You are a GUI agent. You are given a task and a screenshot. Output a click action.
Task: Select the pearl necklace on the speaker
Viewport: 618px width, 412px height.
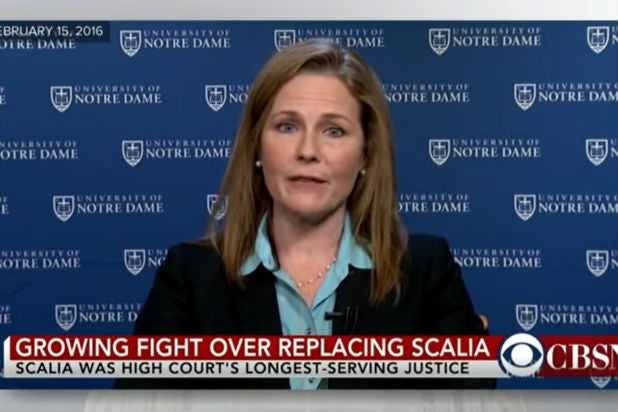coord(315,274)
